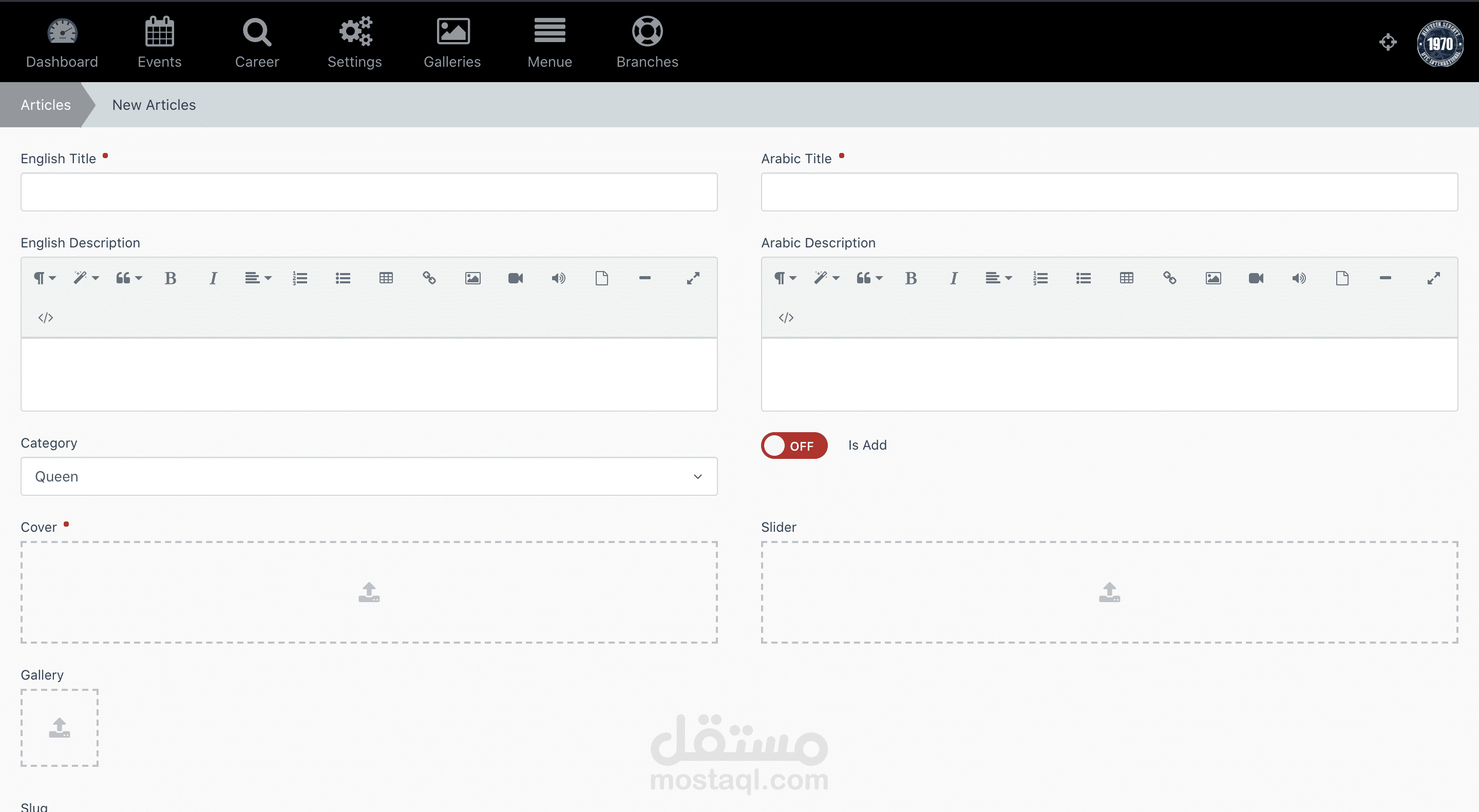Screen dimensions: 1479x812
Task: Open the Galleries menu
Action: click(452, 43)
